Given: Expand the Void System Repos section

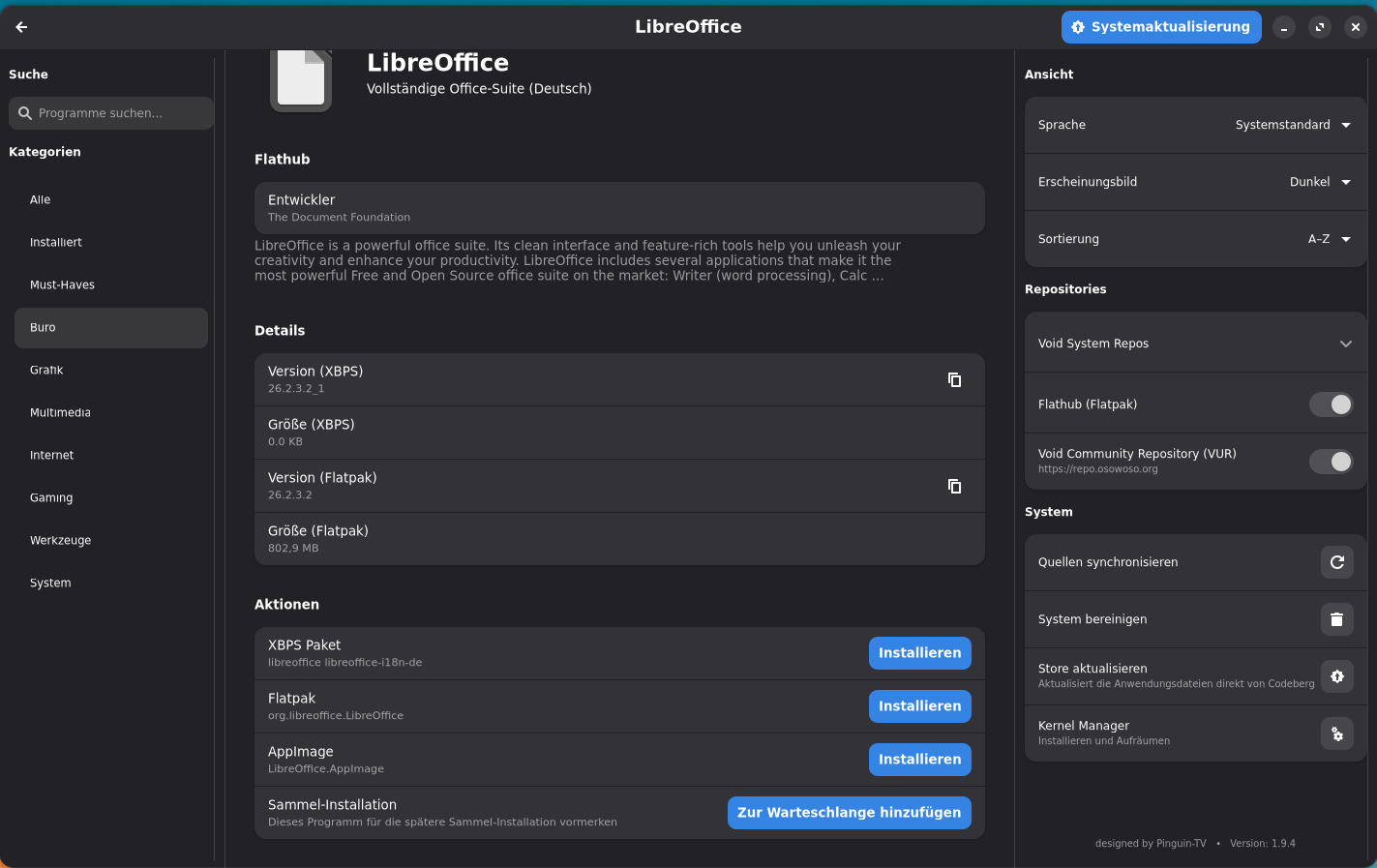Looking at the screenshot, I should 1196,344.
